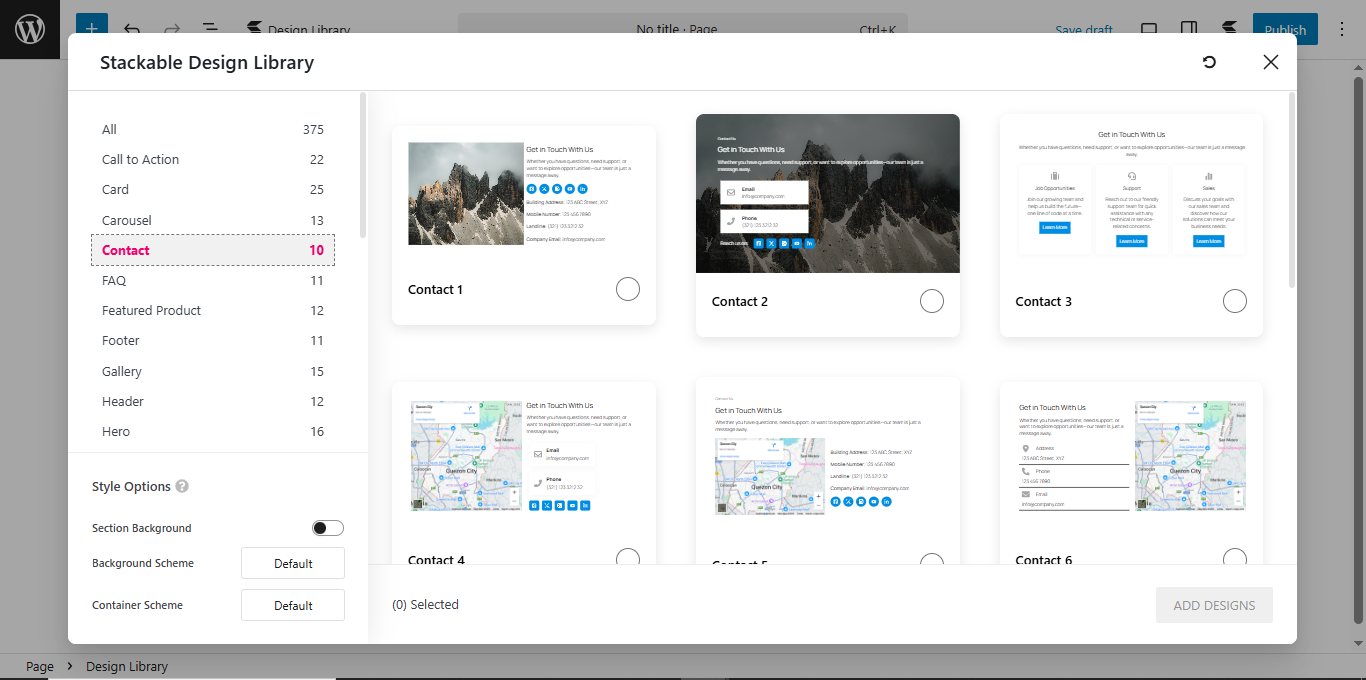Viewport: 1366px width, 680px height.
Task: Open the Contact 2 dark mountain thumbnail
Action: click(x=828, y=193)
